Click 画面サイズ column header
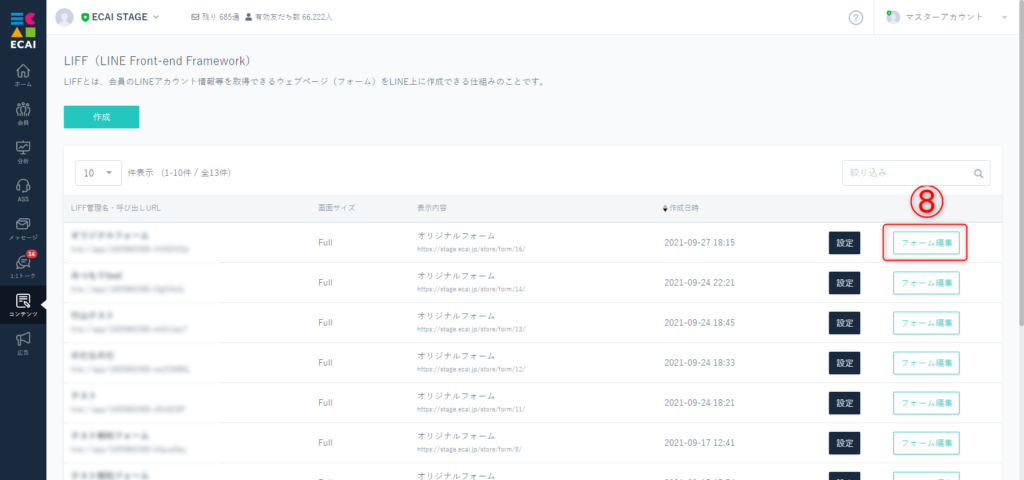1024x480 pixels. coord(336,208)
